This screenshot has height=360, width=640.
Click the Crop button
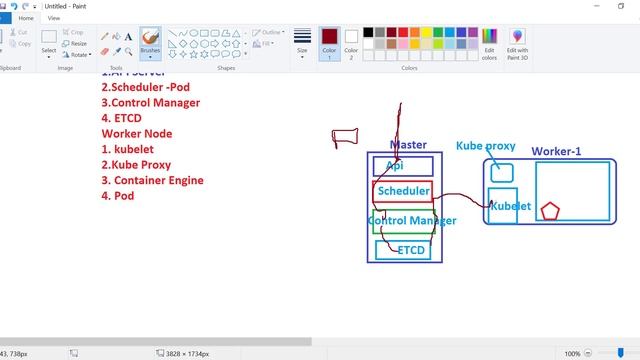(73, 32)
